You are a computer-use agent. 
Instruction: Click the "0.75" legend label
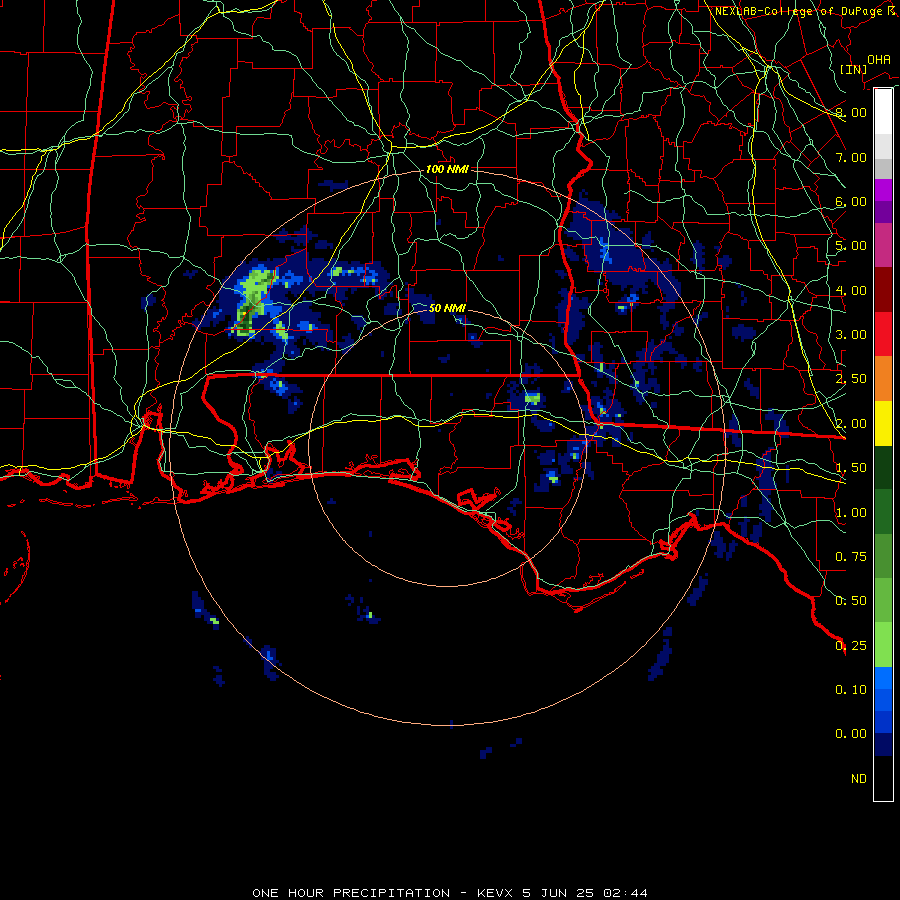(x=851, y=557)
